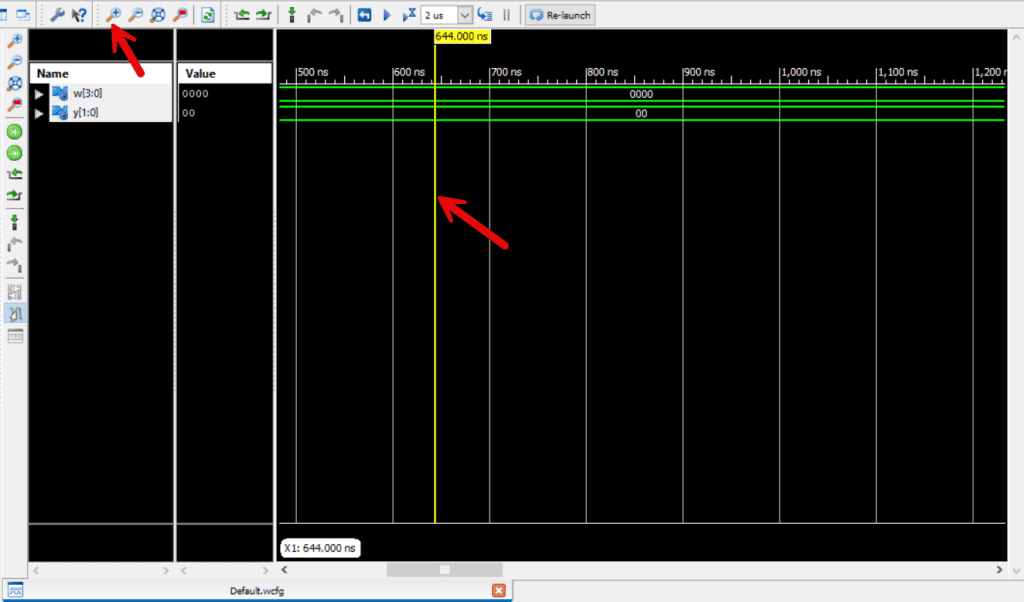Run the simulation

coord(387,15)
